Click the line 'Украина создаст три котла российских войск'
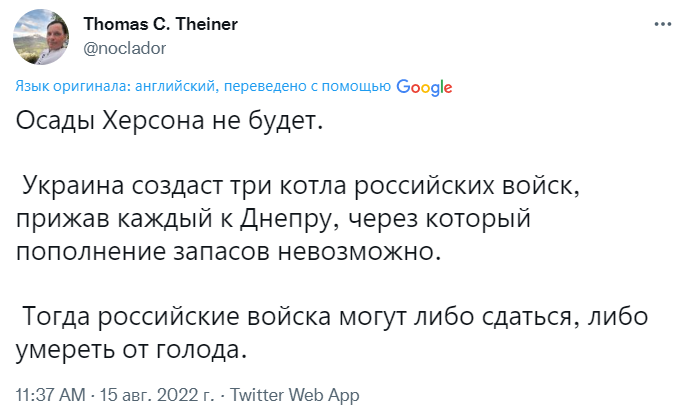Screen dimensions: 682x411 (x=300, y=186)
